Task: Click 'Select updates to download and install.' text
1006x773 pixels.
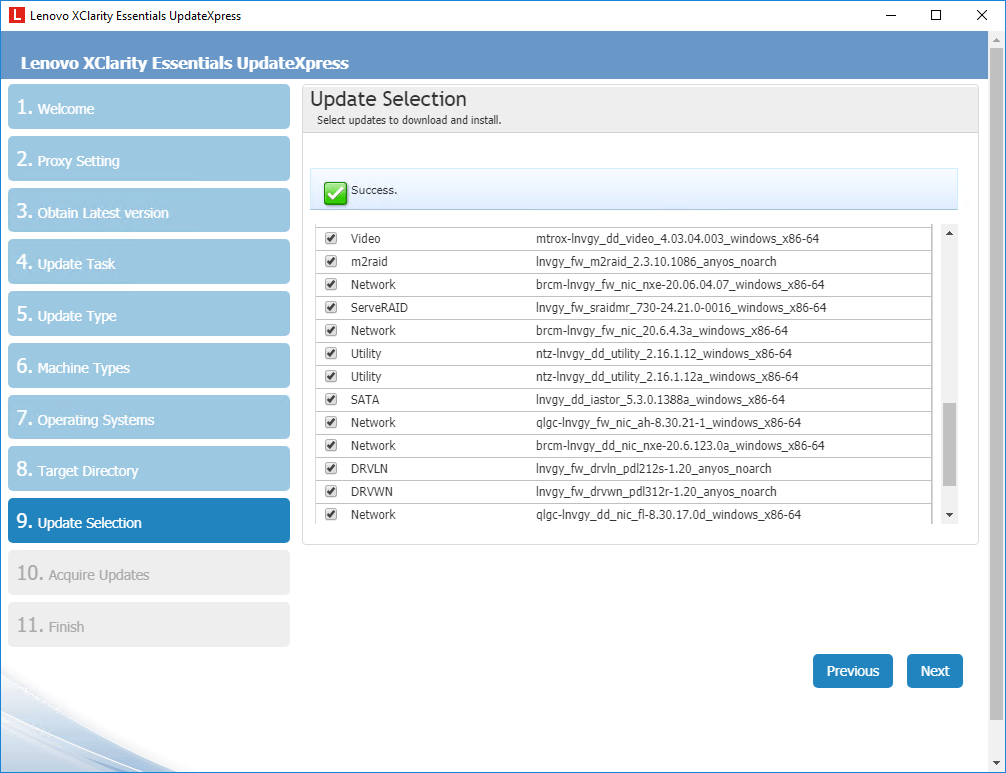Action: (x=409, y=120)
